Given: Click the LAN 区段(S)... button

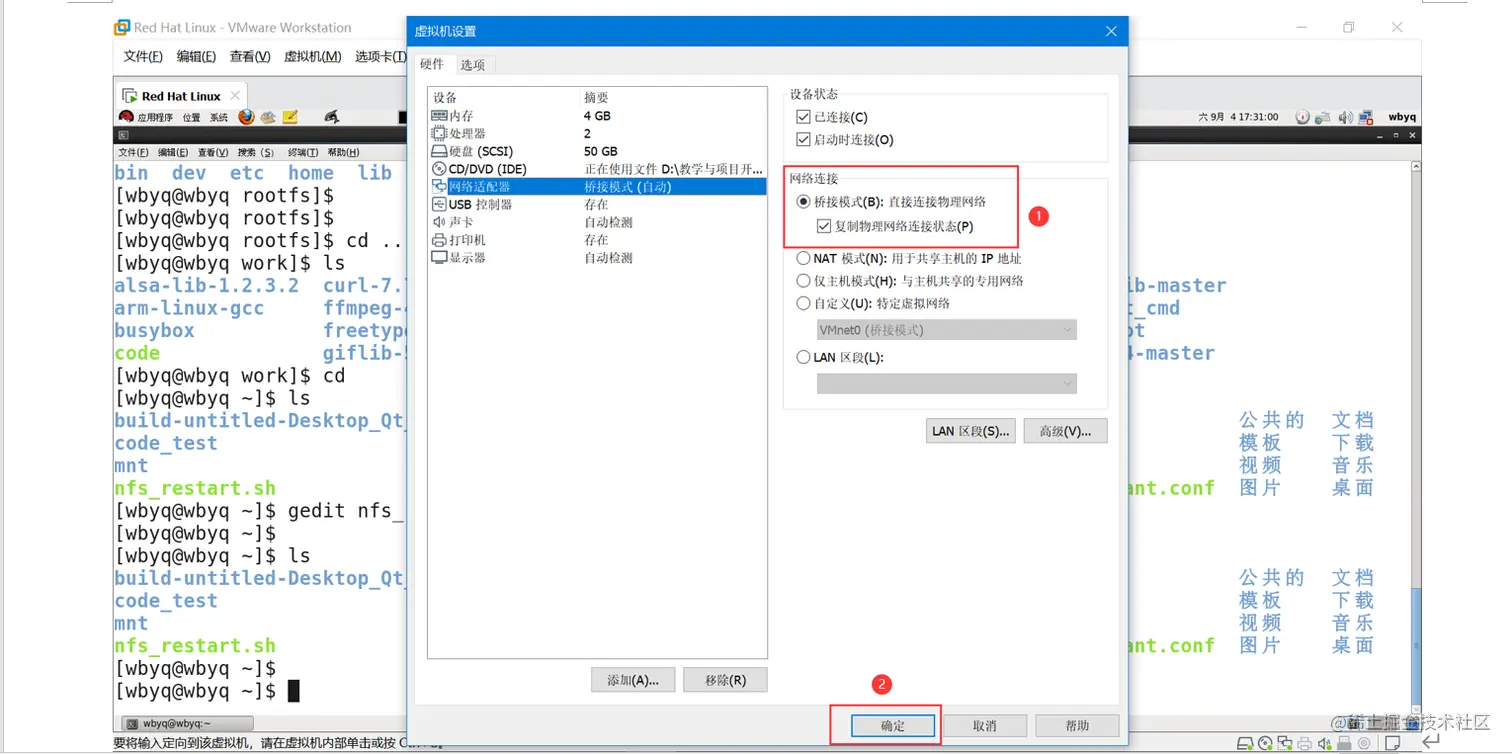Looking at the screenshot, I should [x=971, y=431].
